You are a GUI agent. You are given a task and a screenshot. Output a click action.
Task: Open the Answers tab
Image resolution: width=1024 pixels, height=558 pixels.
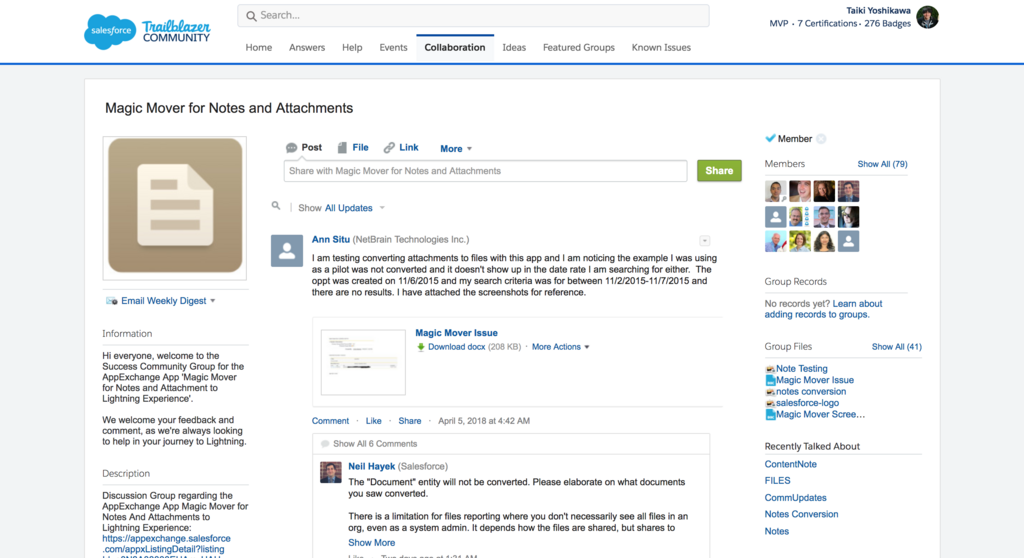click(307, 48)
